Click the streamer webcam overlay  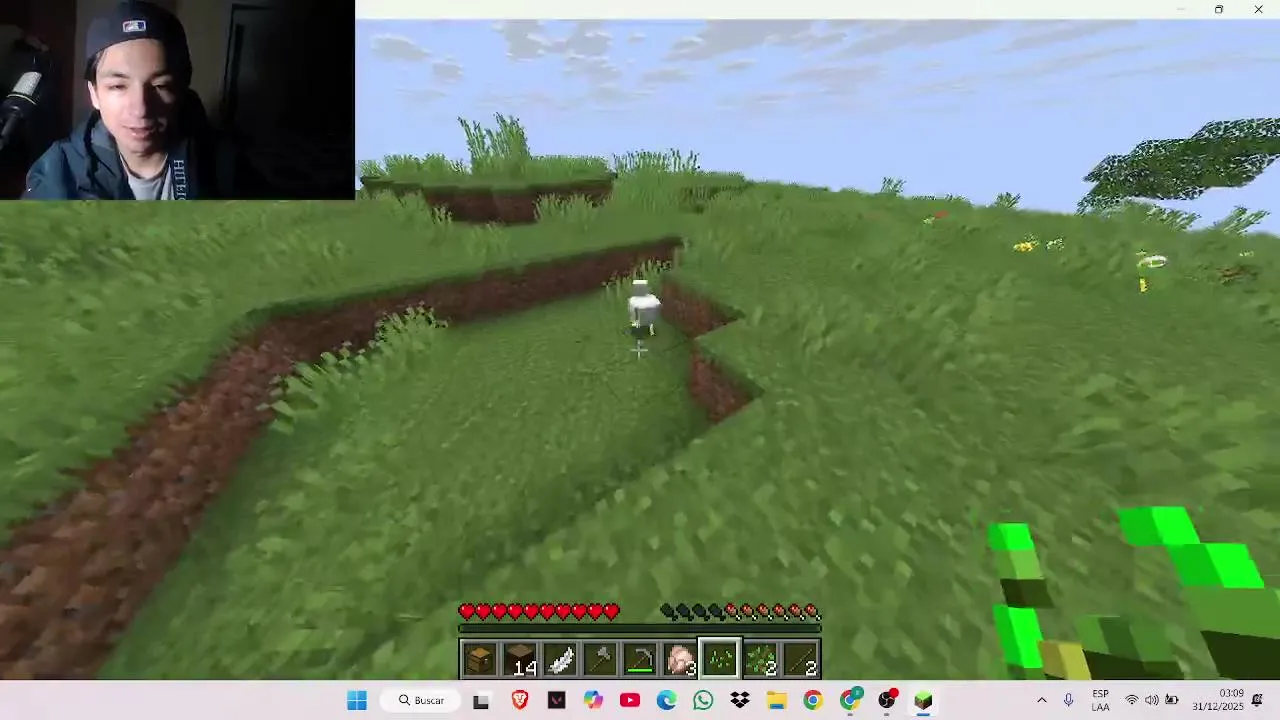pos(177,100)
